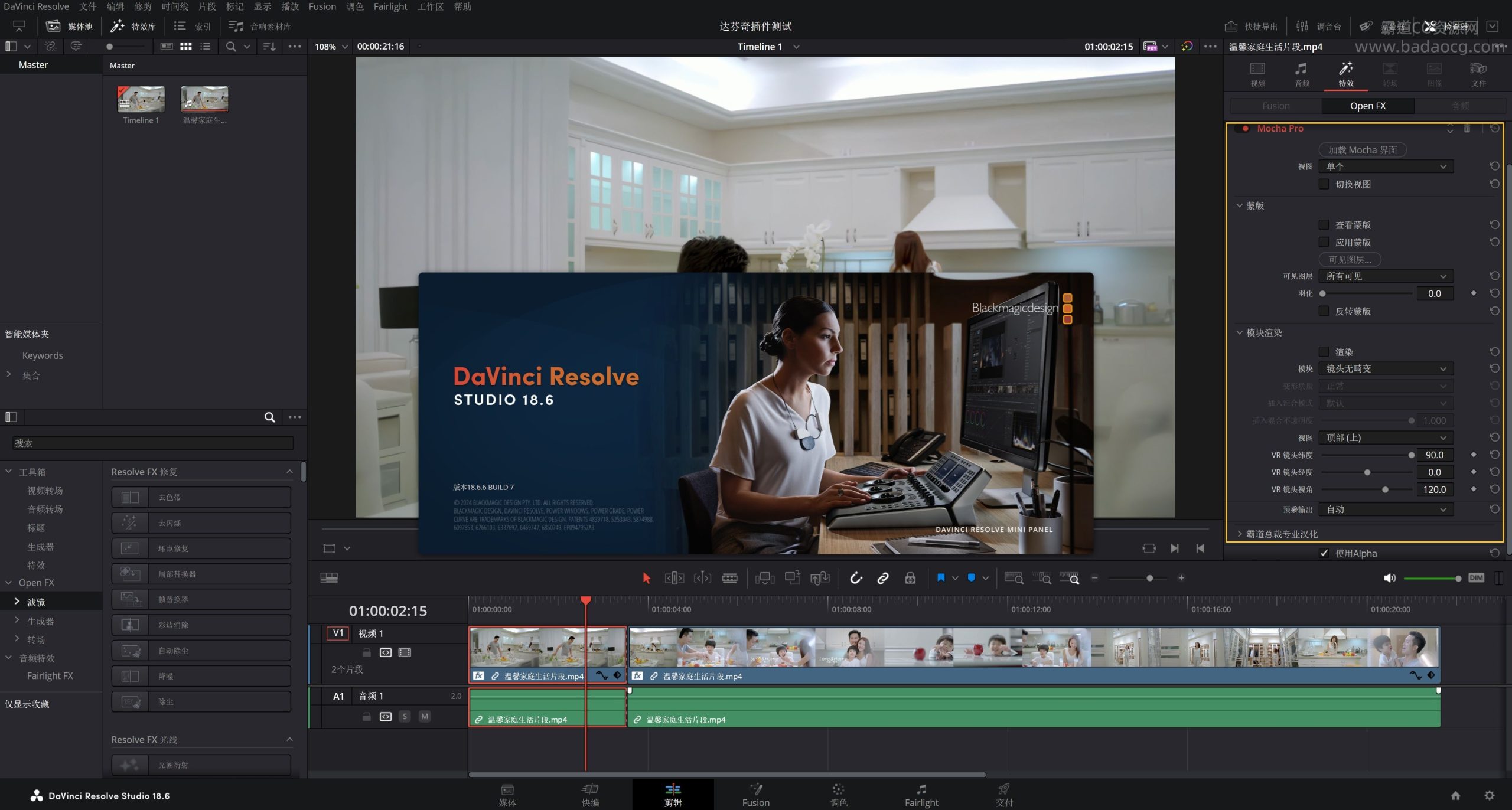
Task: Jump to the previous clip icon
Action: pyautogui.click(x=1200, y=548)
